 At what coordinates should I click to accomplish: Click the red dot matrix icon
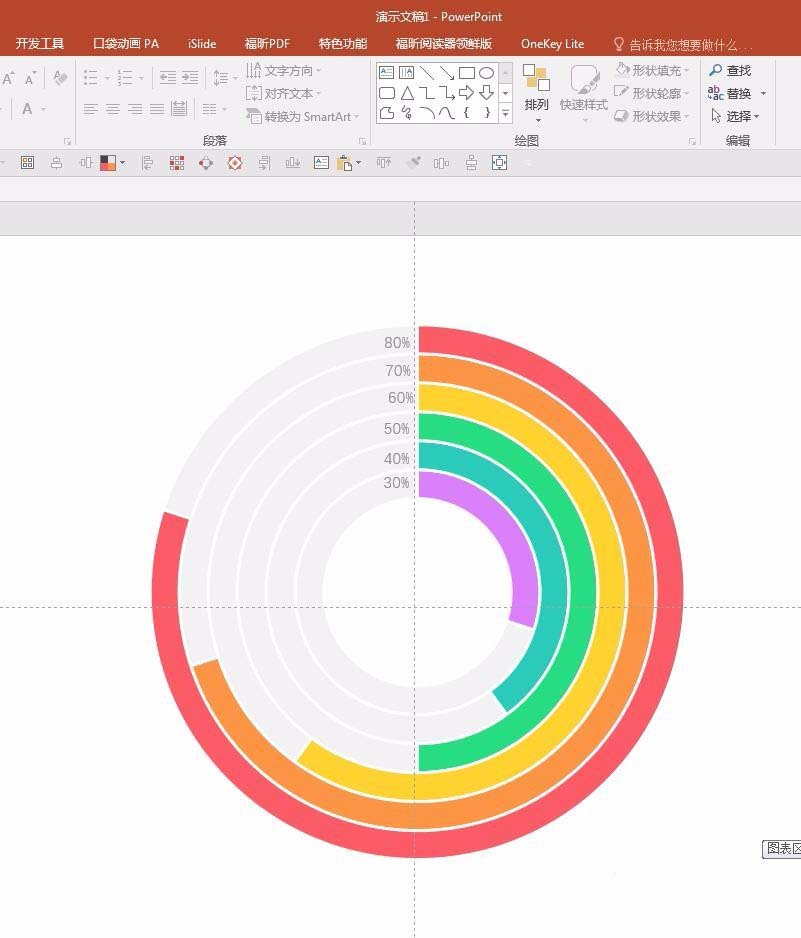176,163
